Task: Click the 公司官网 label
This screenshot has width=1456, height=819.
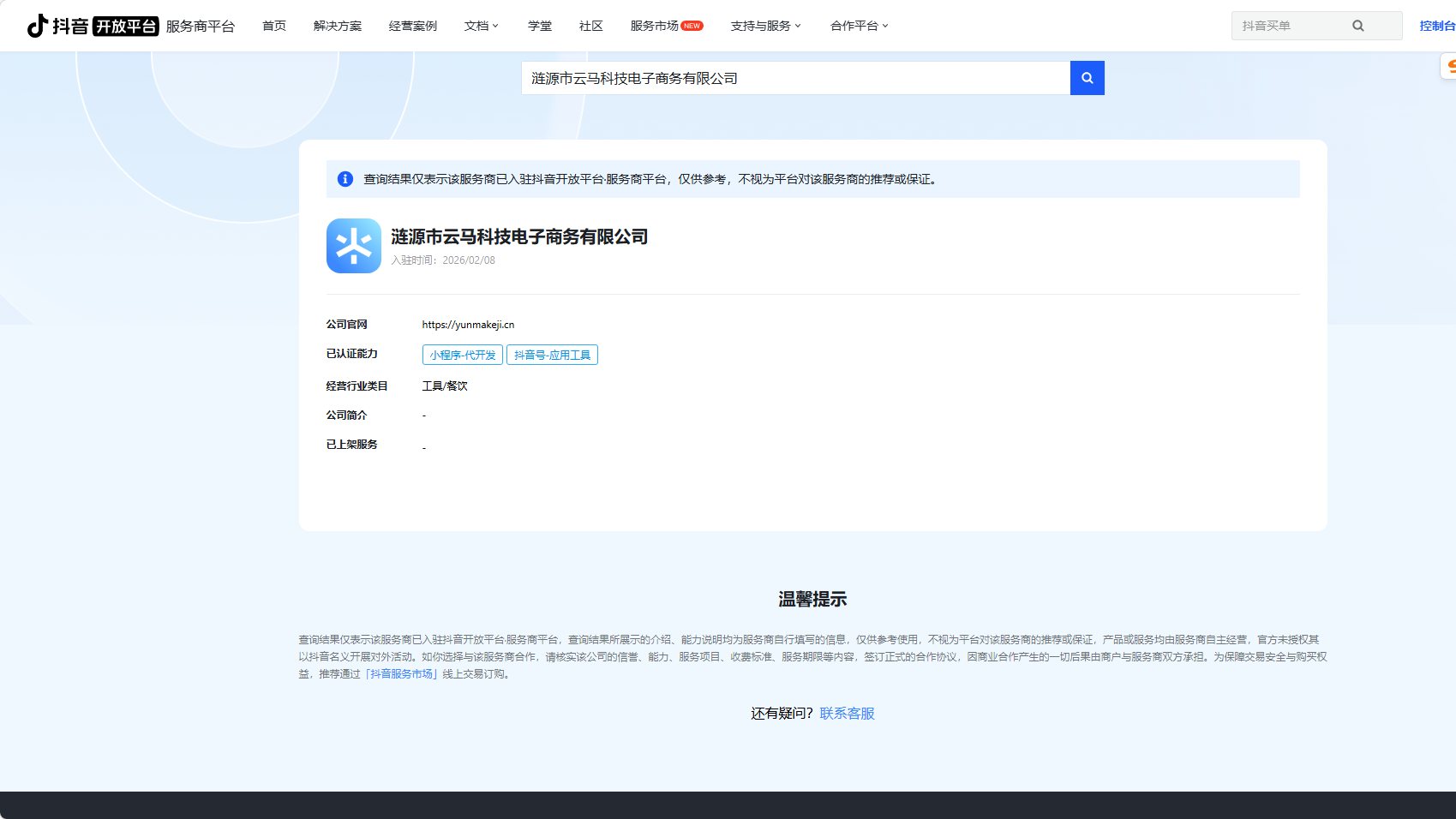Action: pos(346,325)
